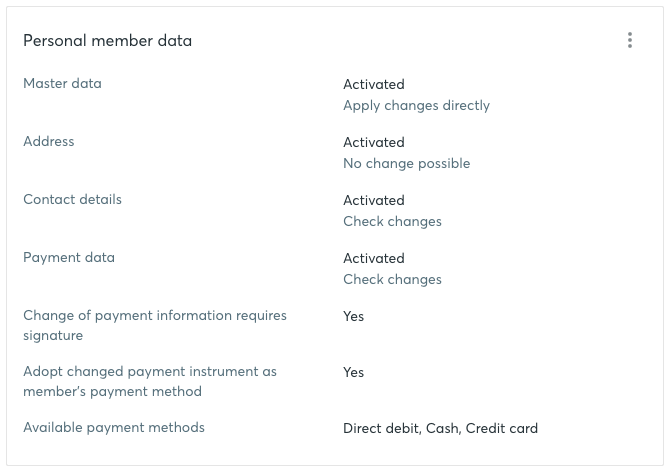Click Activated status for Address
This screenshot has width=670, height=472.
(373, 142)
